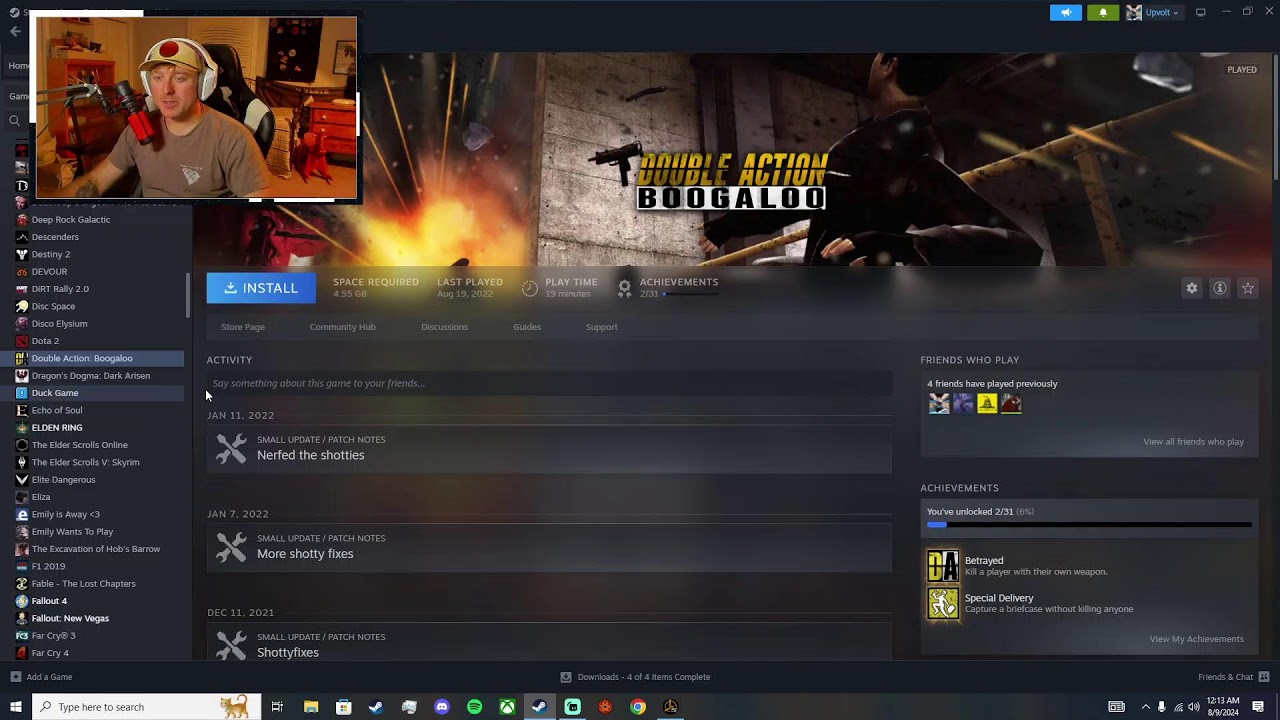
Task: Select the yellow friend avatar
Action: [x=987, y=403]
